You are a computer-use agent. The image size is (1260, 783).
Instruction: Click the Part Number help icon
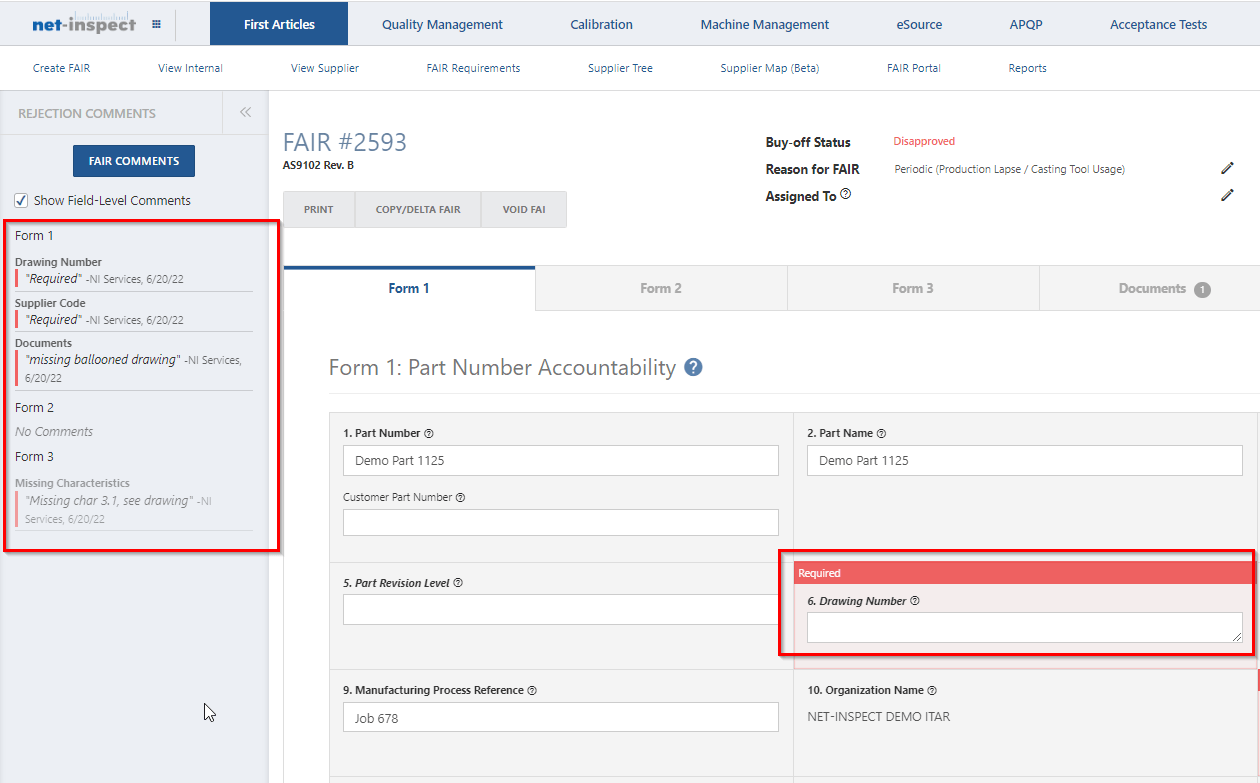[x=429, y=432]
